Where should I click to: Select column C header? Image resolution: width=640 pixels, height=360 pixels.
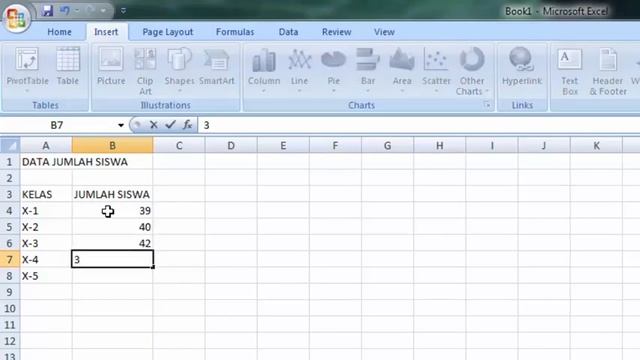(x=179, y=146)
